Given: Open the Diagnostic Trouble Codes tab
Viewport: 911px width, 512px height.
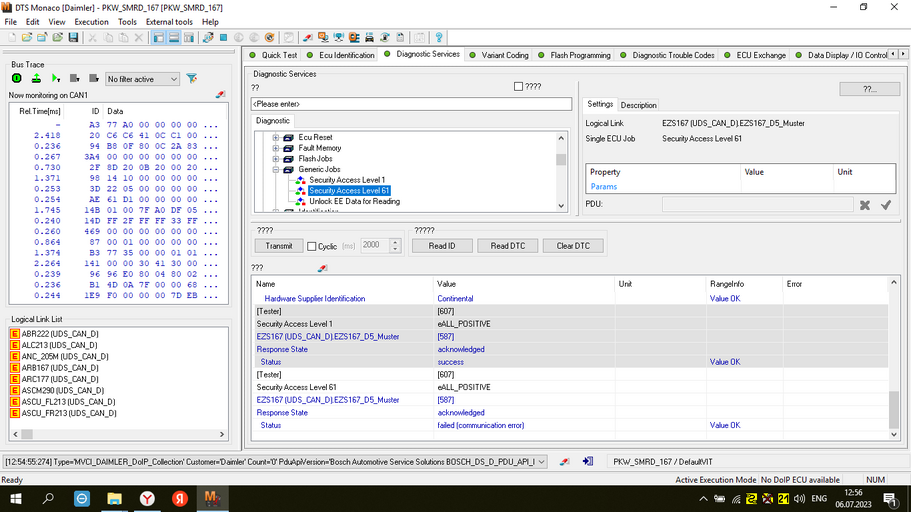Looking at the screenshot, I should point(668,55).
